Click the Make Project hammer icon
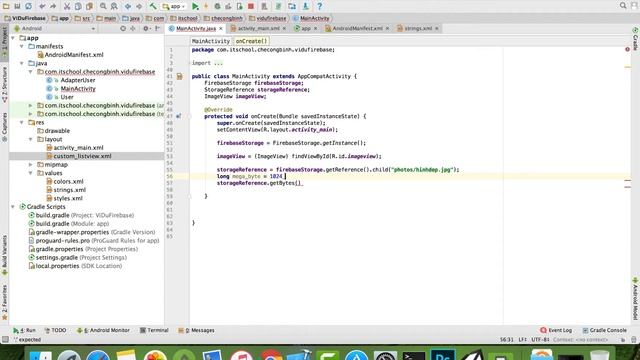 point(153,6)
